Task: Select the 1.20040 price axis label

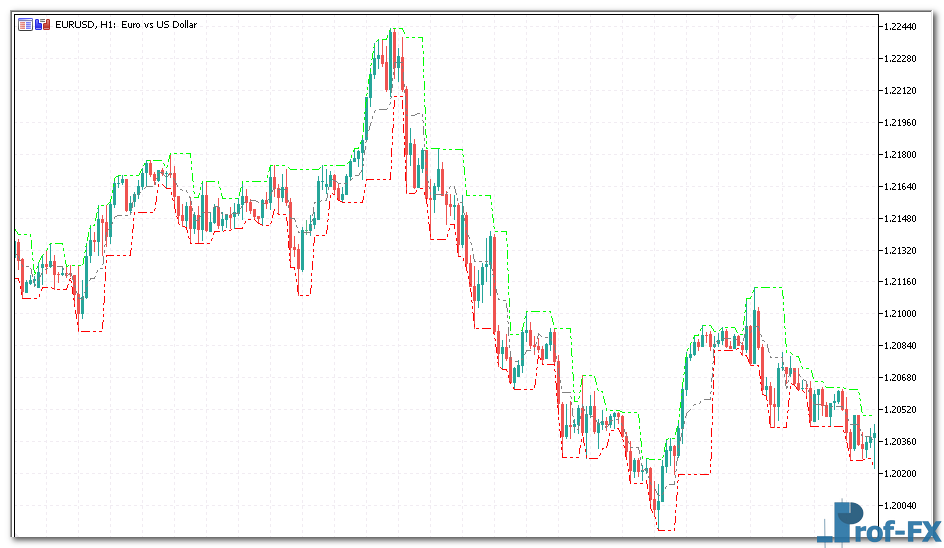Action: pyautogui.click(x=902, y=505)
